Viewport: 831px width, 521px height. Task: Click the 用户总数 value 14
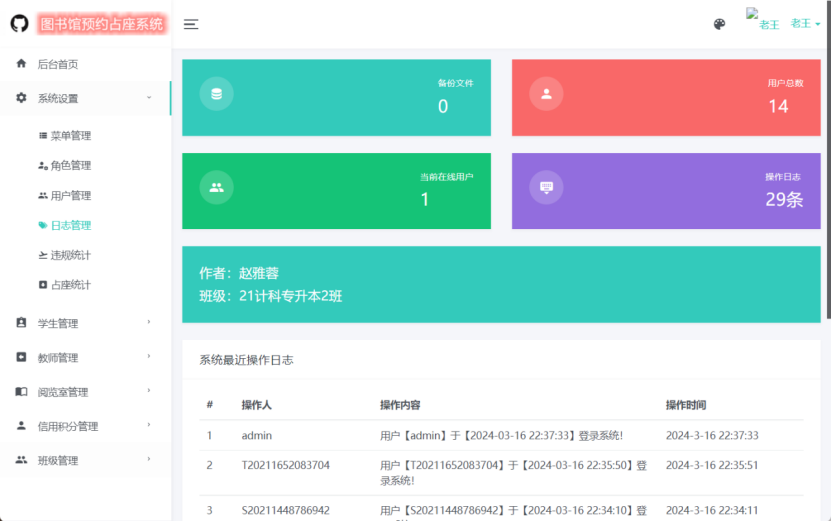pyautogui.click(x=779, y=107)
